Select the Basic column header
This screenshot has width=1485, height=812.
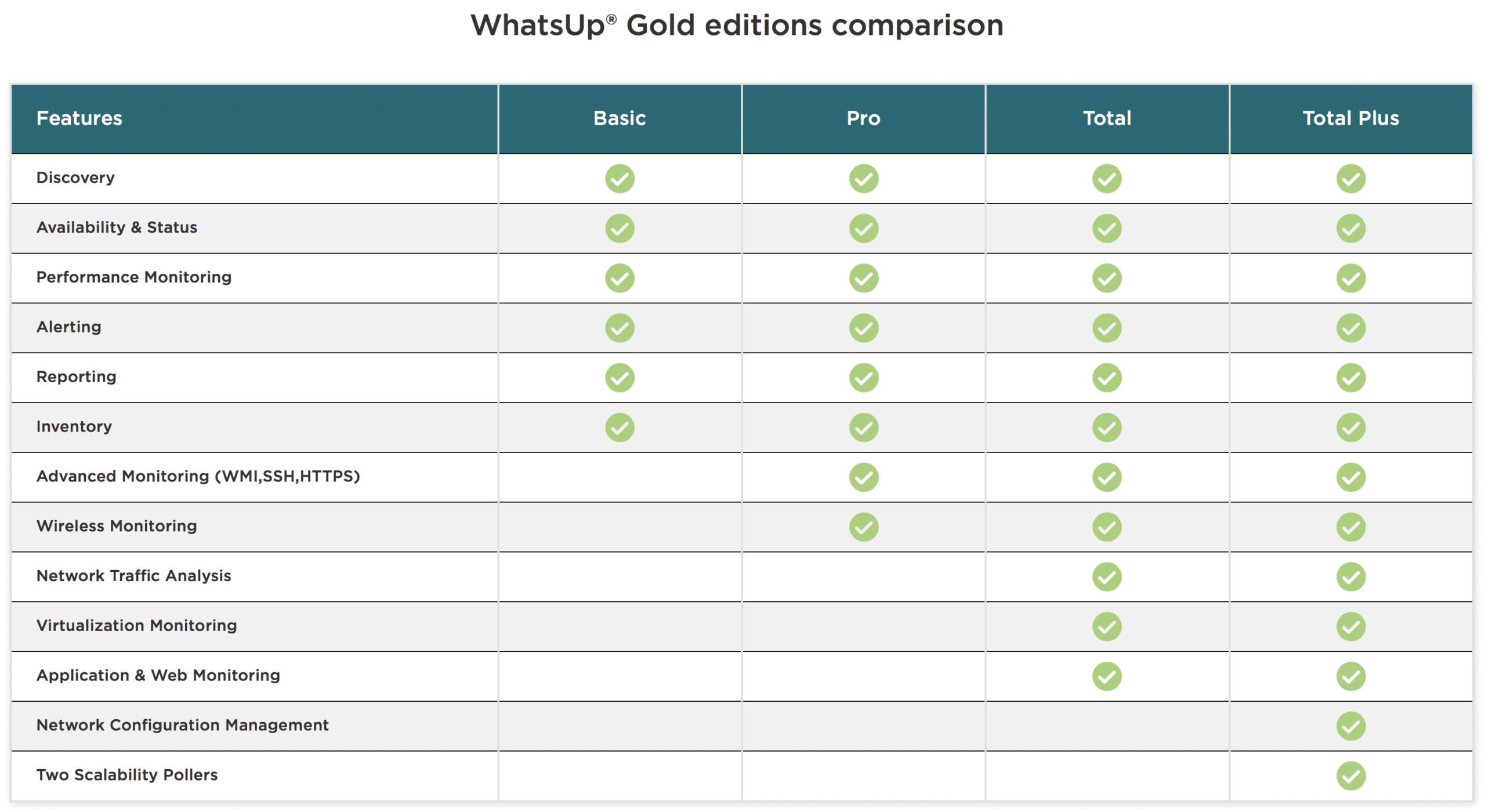(x=620, y=118)
